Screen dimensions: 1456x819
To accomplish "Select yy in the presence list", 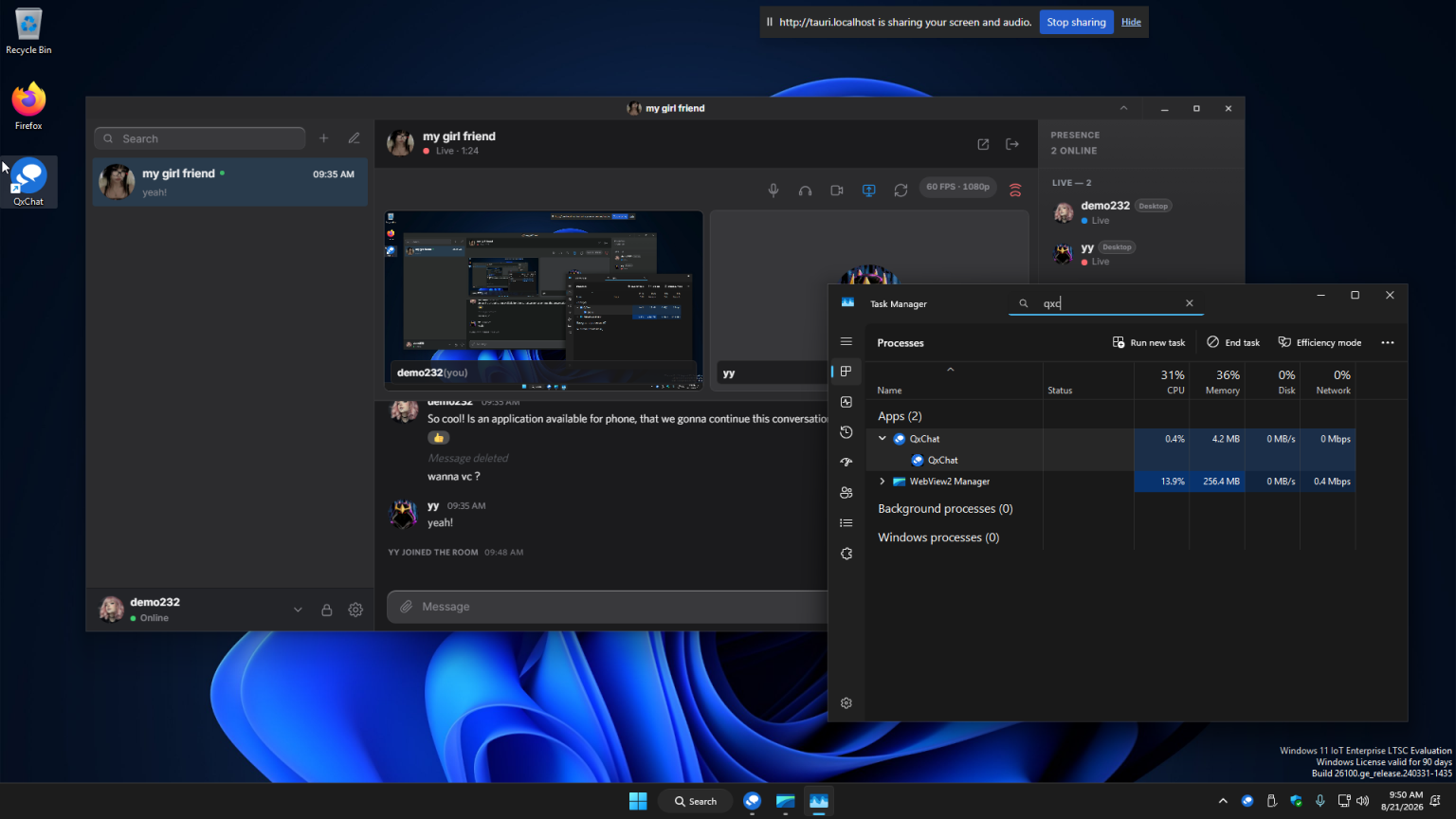I will click(1141, 254).
